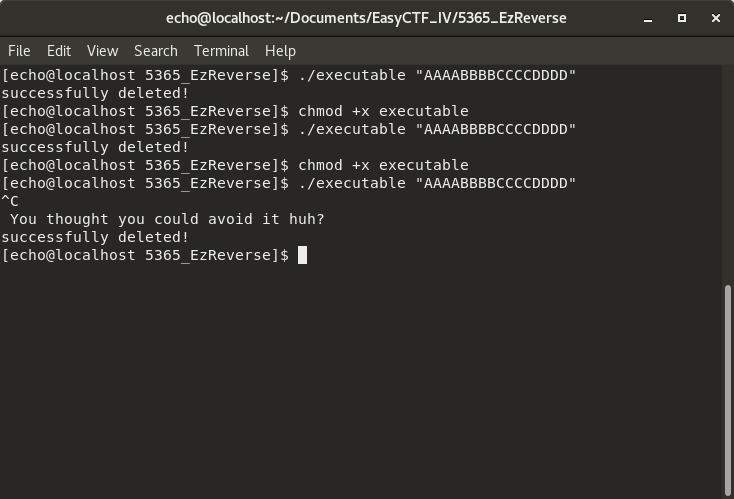
Task: Minimize the terminal window
Action: point(648,18)
